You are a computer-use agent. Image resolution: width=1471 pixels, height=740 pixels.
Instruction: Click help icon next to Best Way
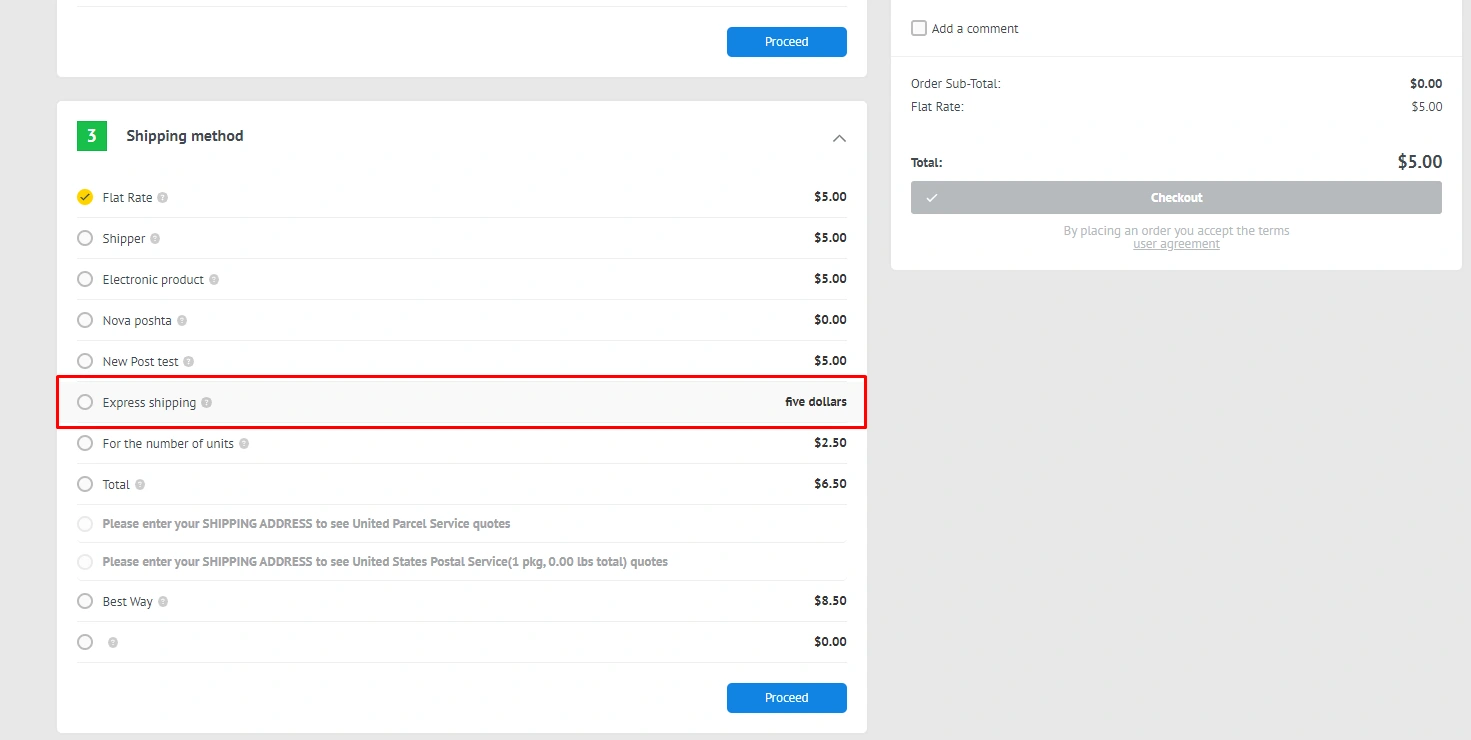pos(163,602)
